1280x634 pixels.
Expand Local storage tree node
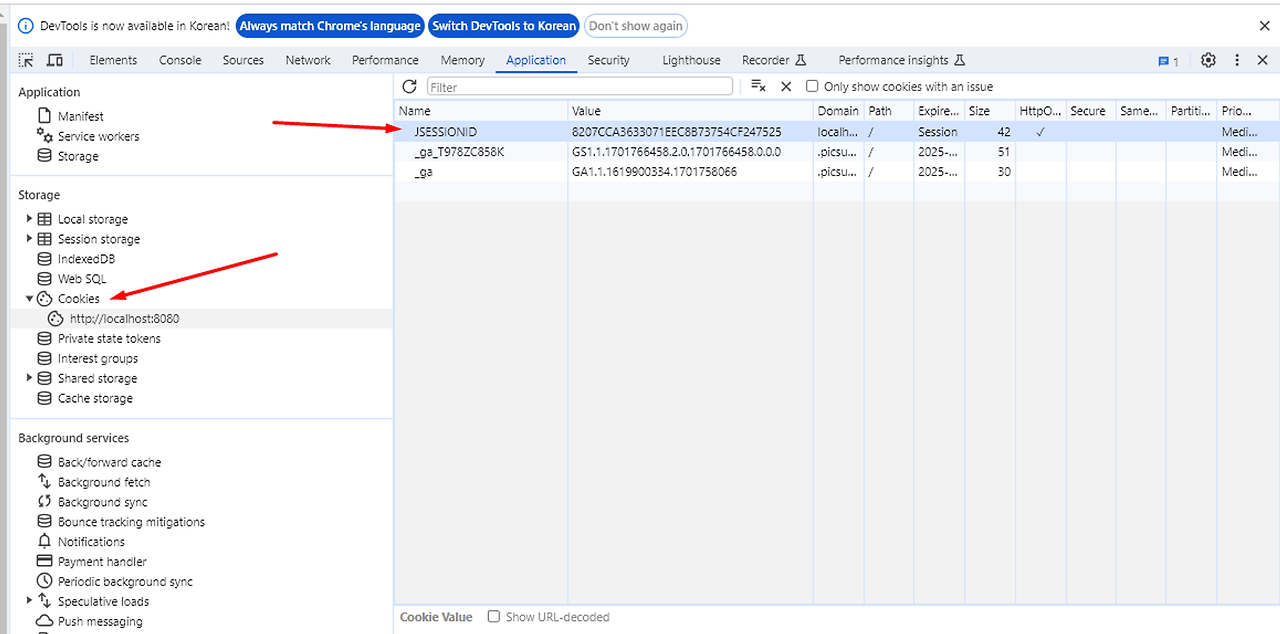29,219
